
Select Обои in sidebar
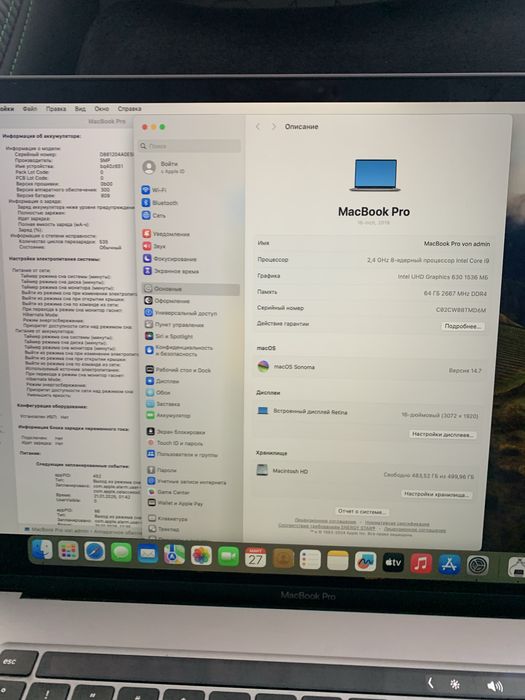158,392
